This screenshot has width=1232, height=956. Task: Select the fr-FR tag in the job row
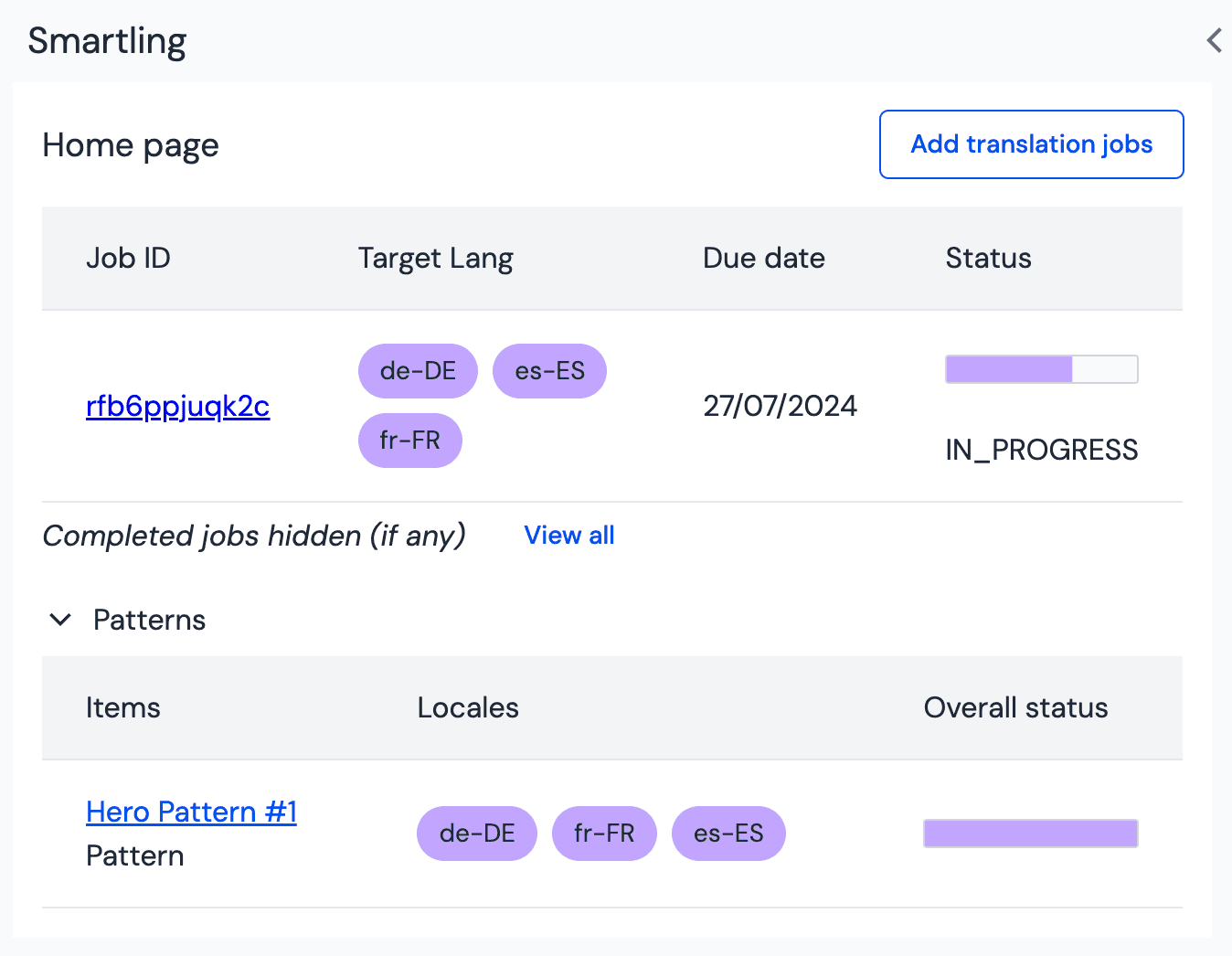click(410, 441)
